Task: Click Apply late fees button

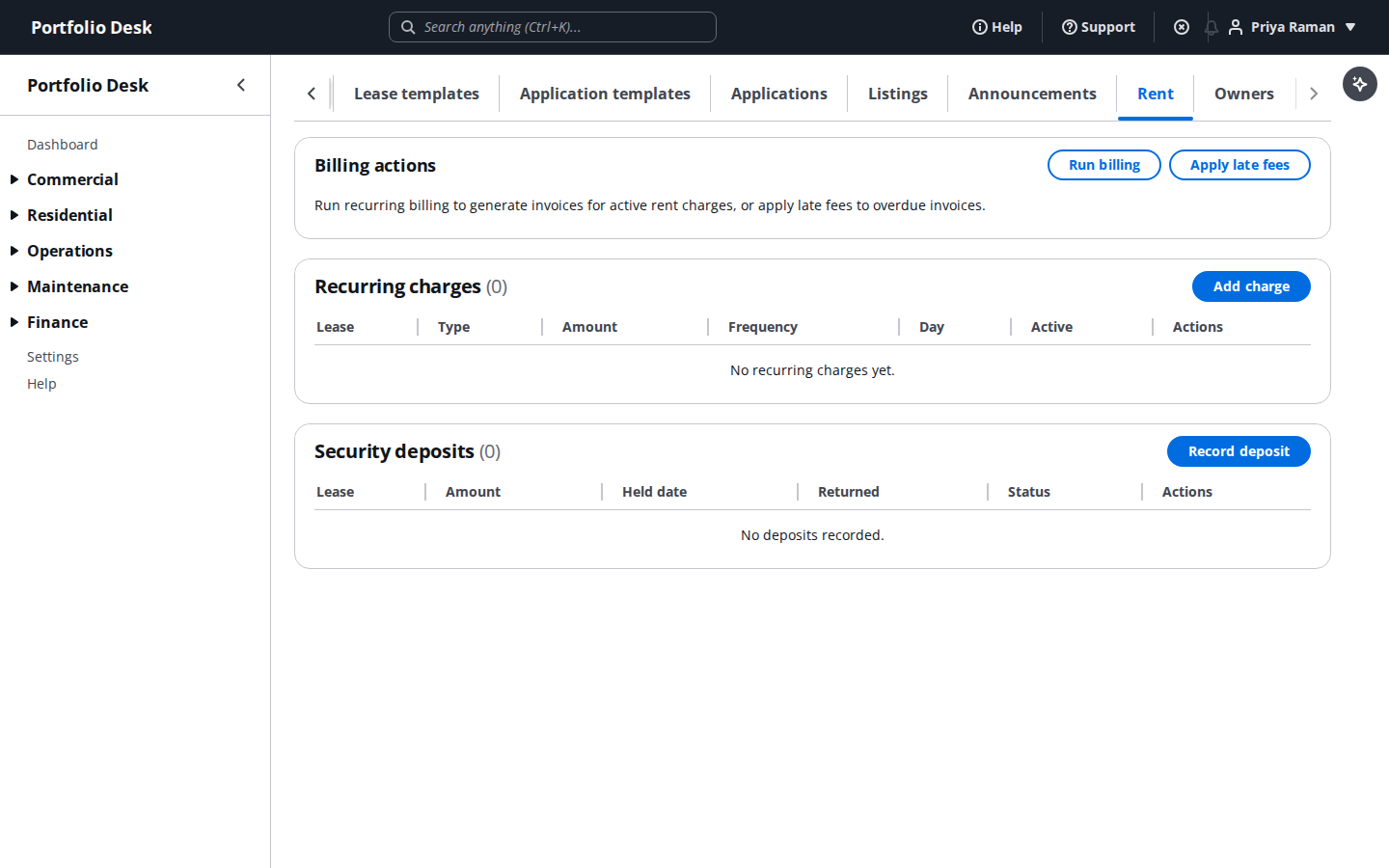Action: click(1239, 165)
